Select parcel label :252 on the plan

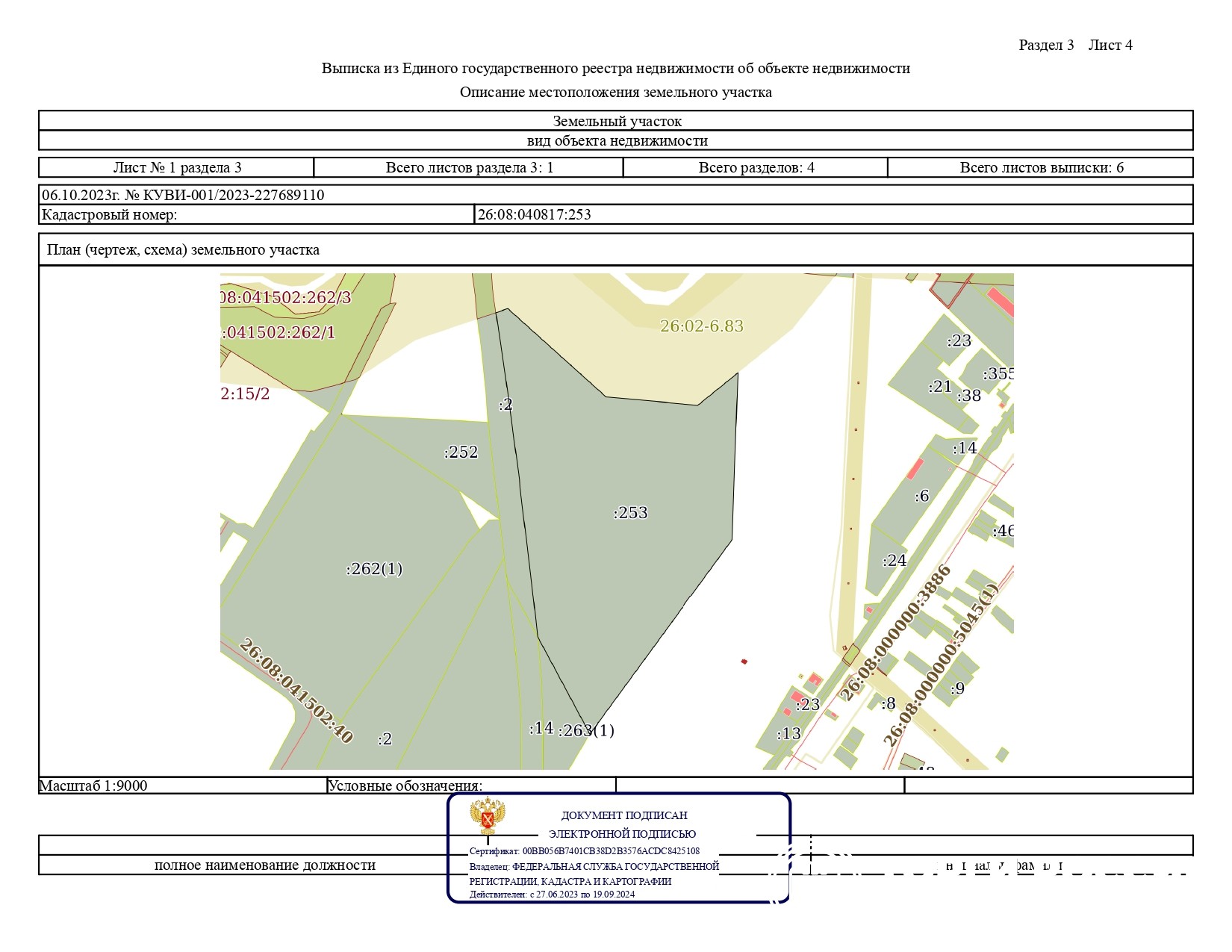(x=461, y=452)
